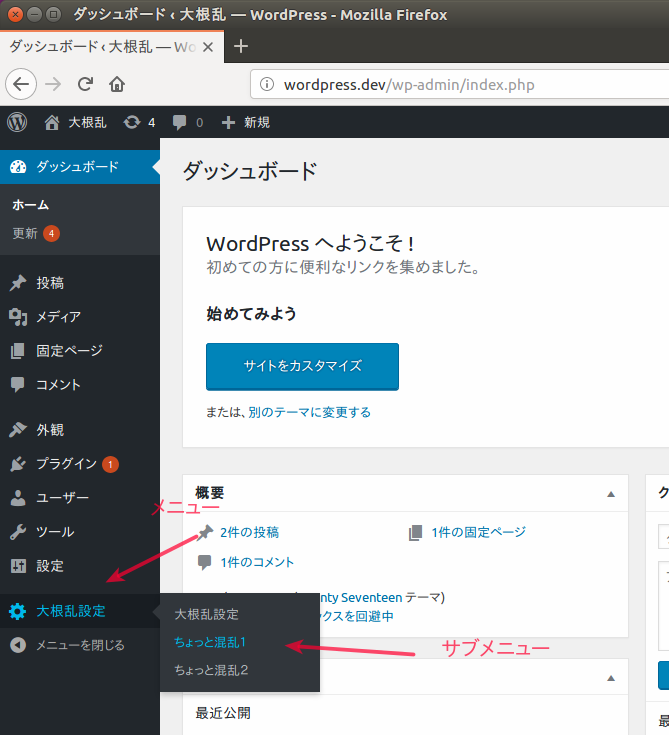Click the プラグイン plug icon in sidebar

coord(18,464)
